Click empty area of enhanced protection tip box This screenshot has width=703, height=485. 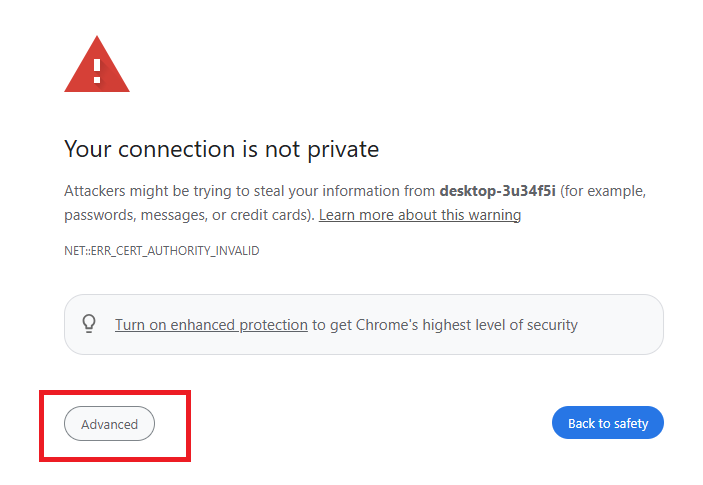[621, 325]
